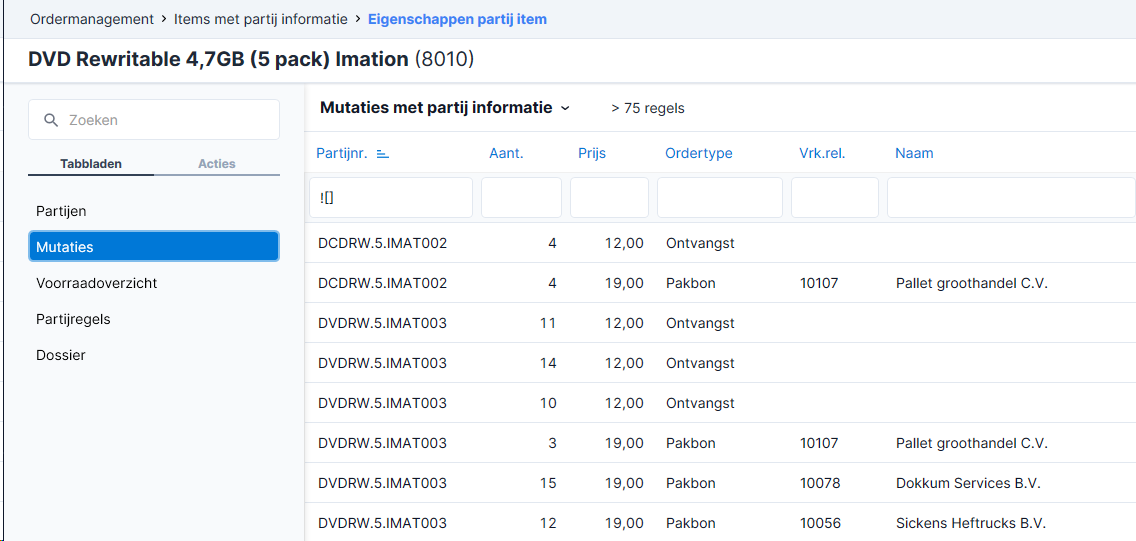Click the sort icon next to Partijnr.

coord(383,154)
